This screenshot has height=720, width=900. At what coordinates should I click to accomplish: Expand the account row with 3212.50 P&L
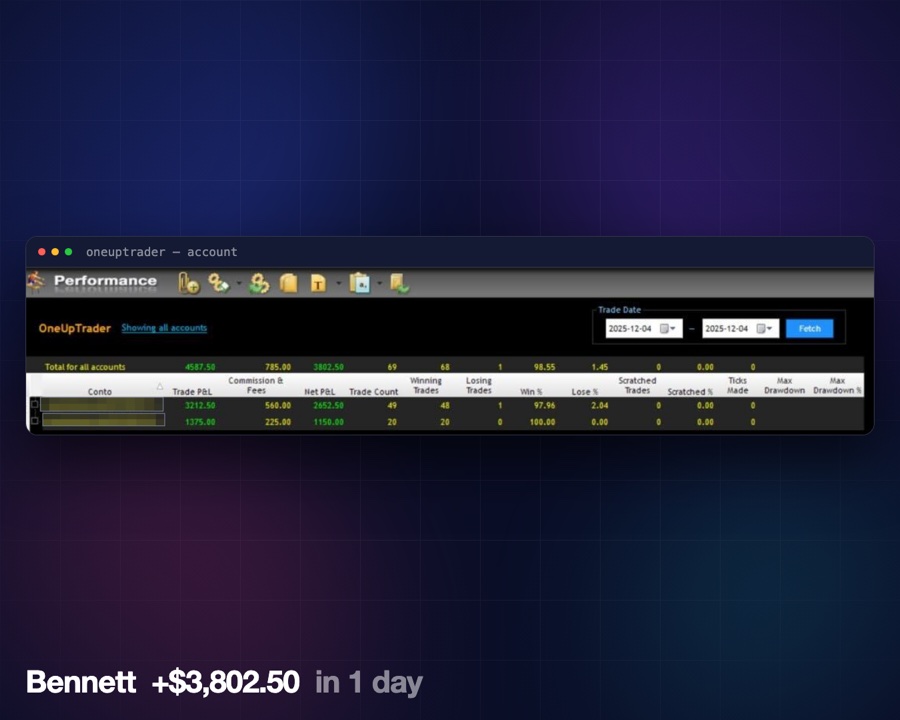pyautogui.click(x=34, y=404)
